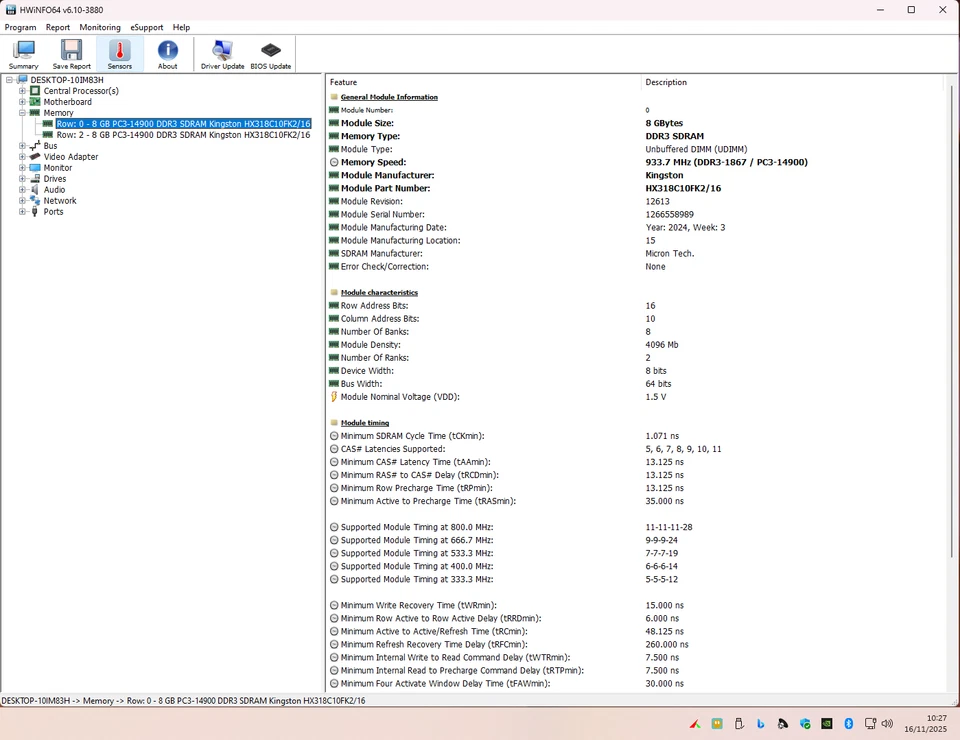Open the eSupport menu
Screen dimensions: 960x740
click(x=146, y=27)
